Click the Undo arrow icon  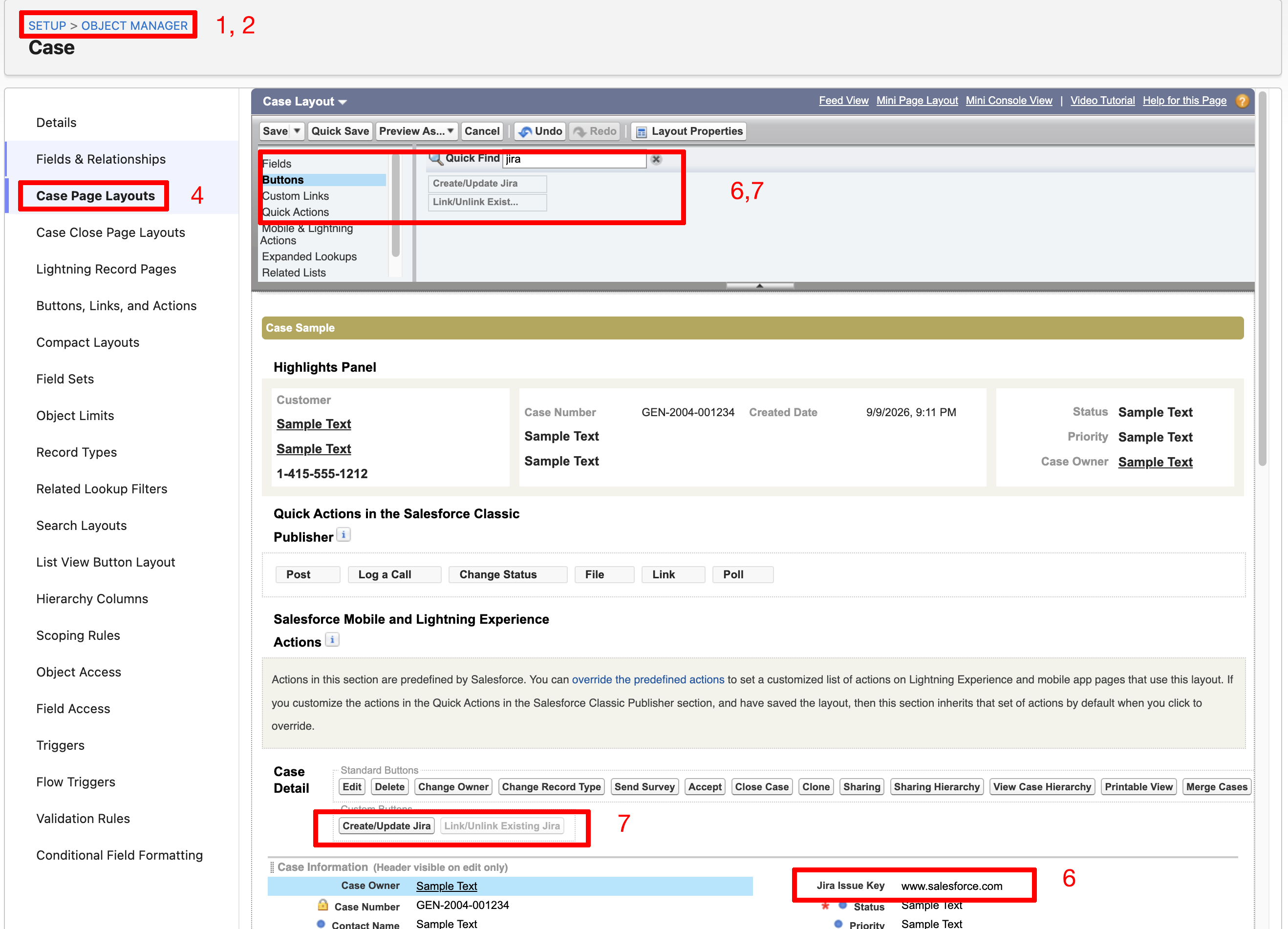(525, 132)
